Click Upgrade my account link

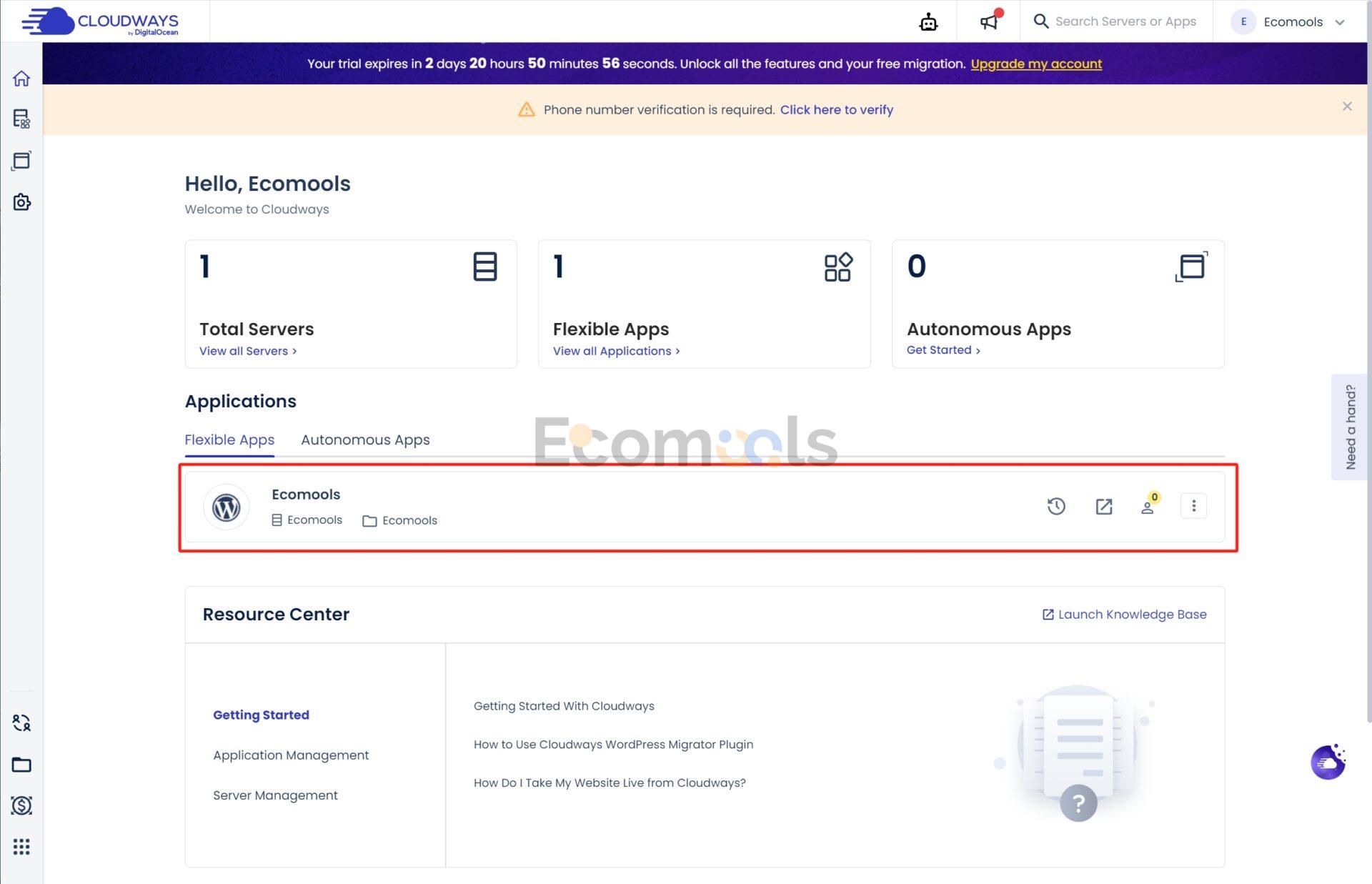1036,64
